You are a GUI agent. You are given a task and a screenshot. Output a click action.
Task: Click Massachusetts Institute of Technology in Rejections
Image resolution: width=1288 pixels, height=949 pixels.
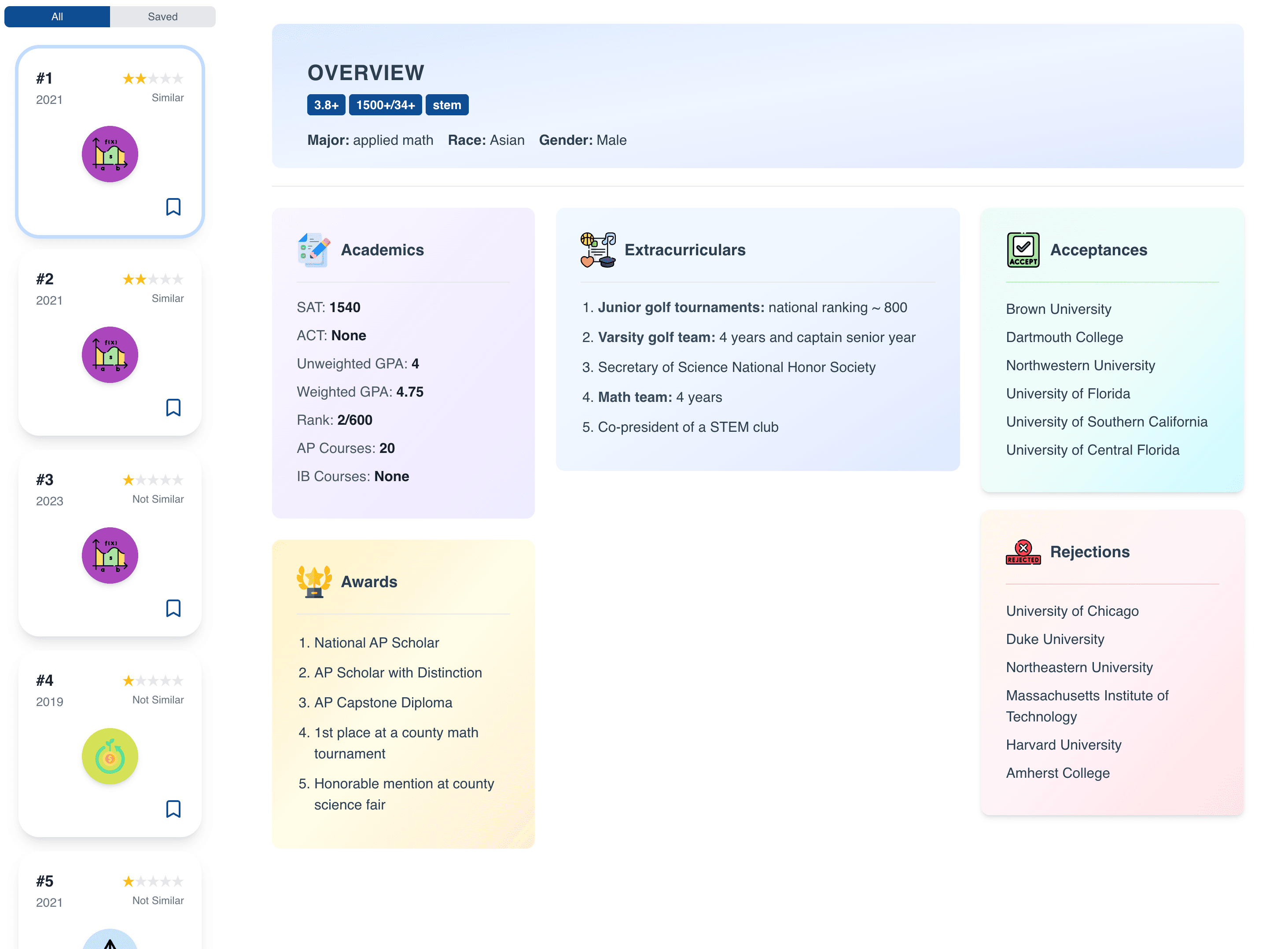pyautogui.click(x=1088, y=706)
